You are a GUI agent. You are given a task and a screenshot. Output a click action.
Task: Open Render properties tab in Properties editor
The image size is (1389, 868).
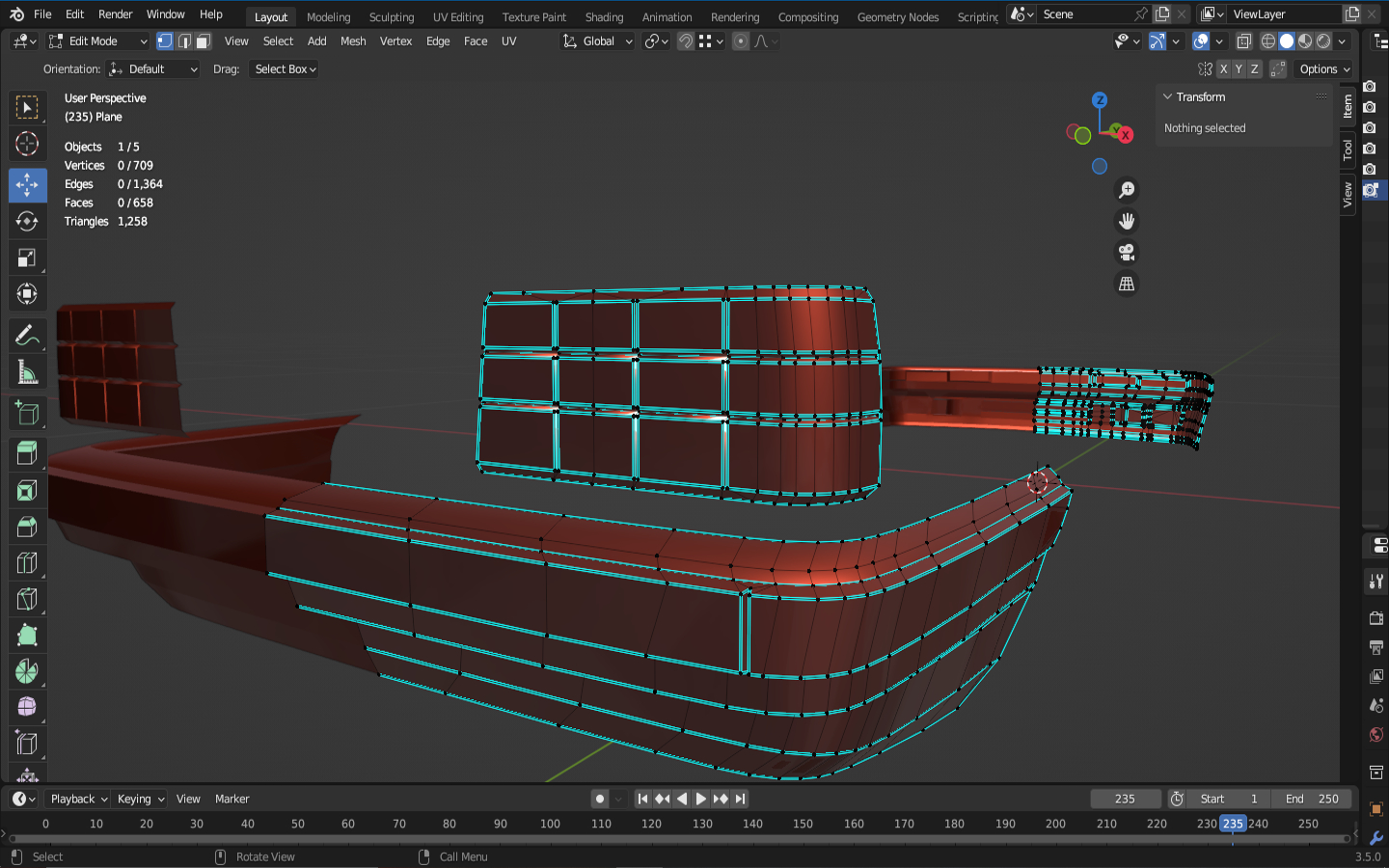pyautogui.click(x=1376, y=617)
